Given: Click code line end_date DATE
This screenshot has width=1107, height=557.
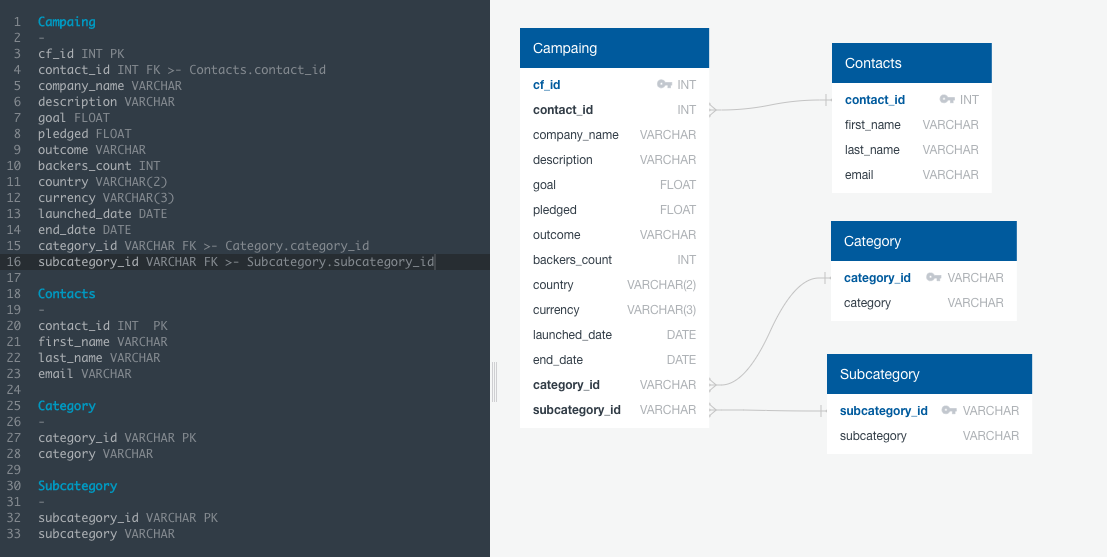Looking at the screenshot, I should tap(85, 229).
